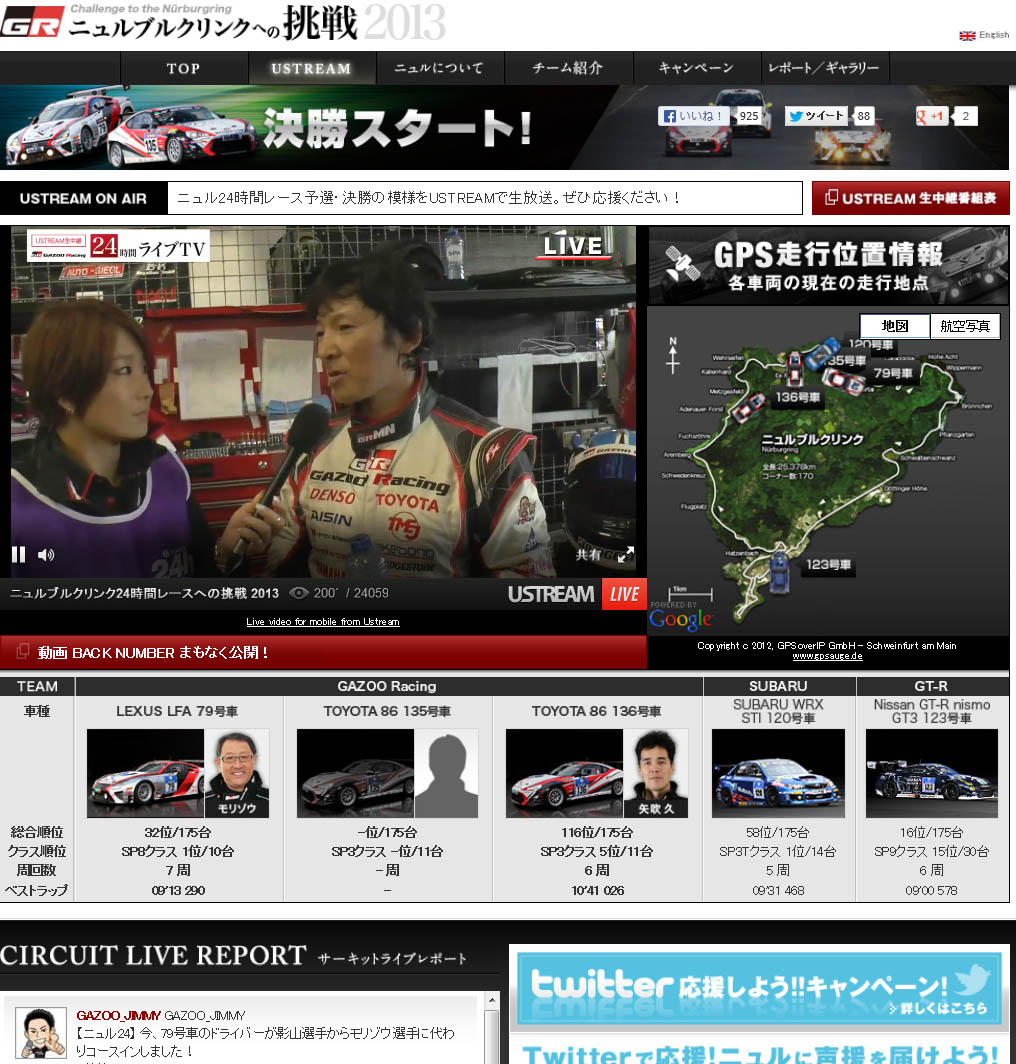This screenshot has width=1016, height=1064.
Task: Click the SUBARU WRX STI 120号車 car photo
Action: pyautogui.click(x=778, y=774)
